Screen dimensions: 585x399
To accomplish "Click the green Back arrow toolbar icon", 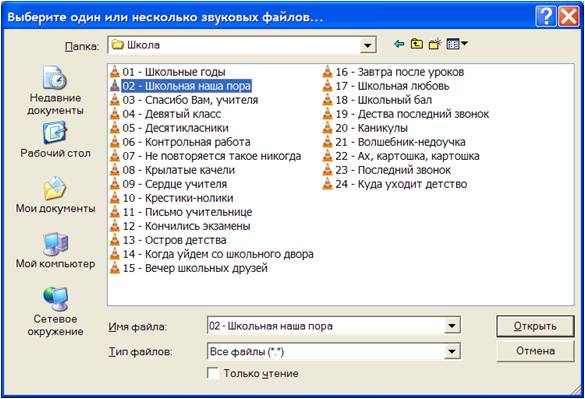I will pos(399,44).
